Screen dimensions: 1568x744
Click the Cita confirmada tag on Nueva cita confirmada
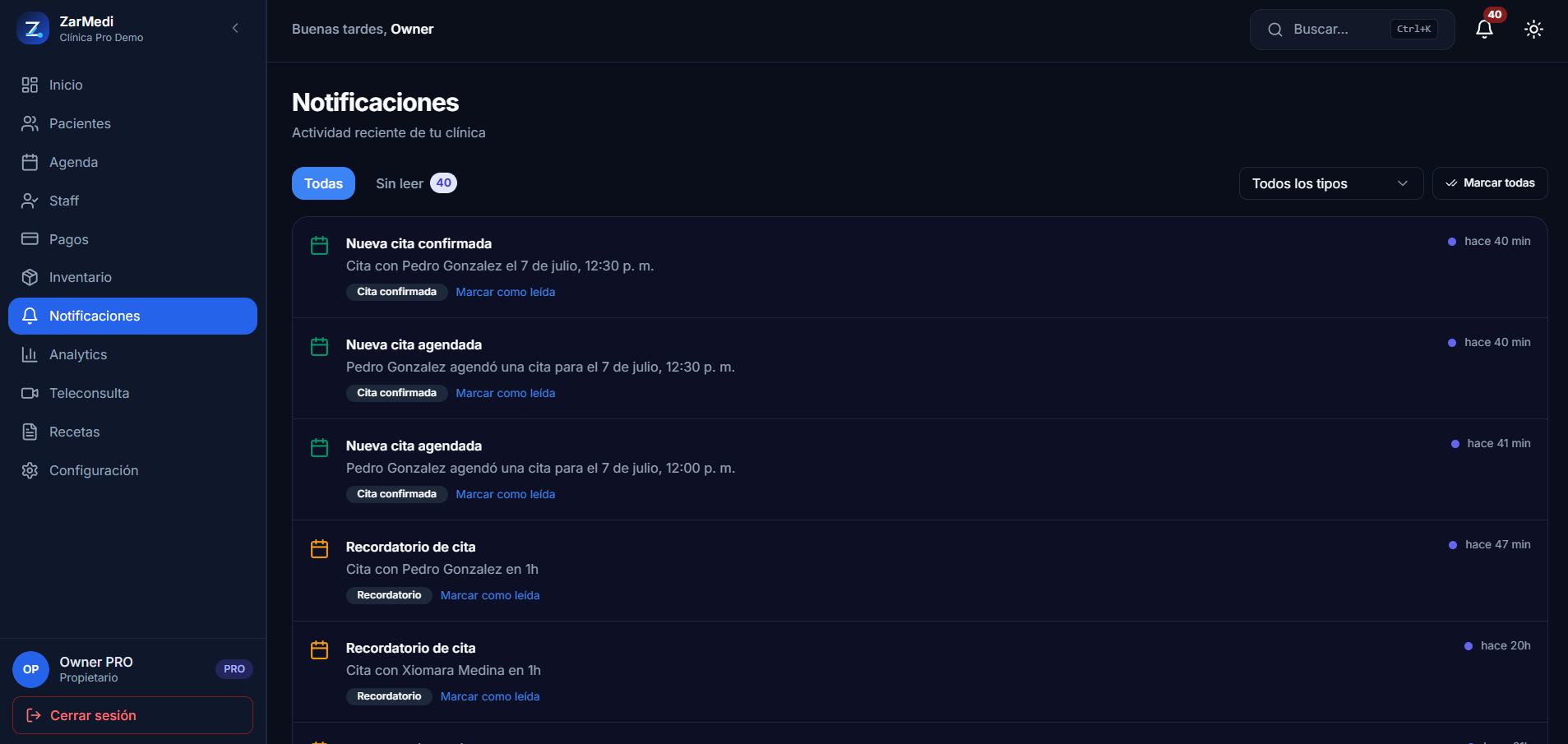pos(396,292)
